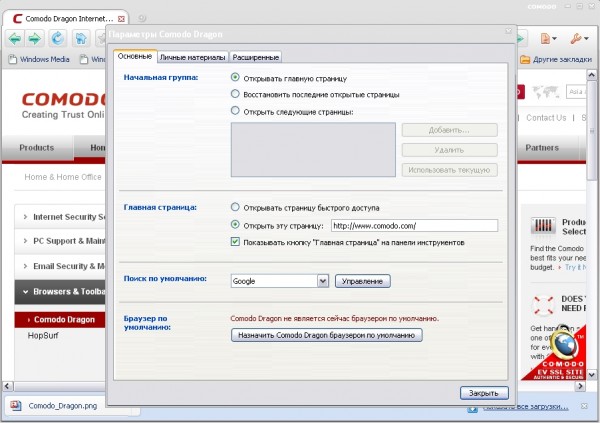Click vertical scrollbar down arrow
The height and width of the screenshot is (423, 600).
coord(592,374)
